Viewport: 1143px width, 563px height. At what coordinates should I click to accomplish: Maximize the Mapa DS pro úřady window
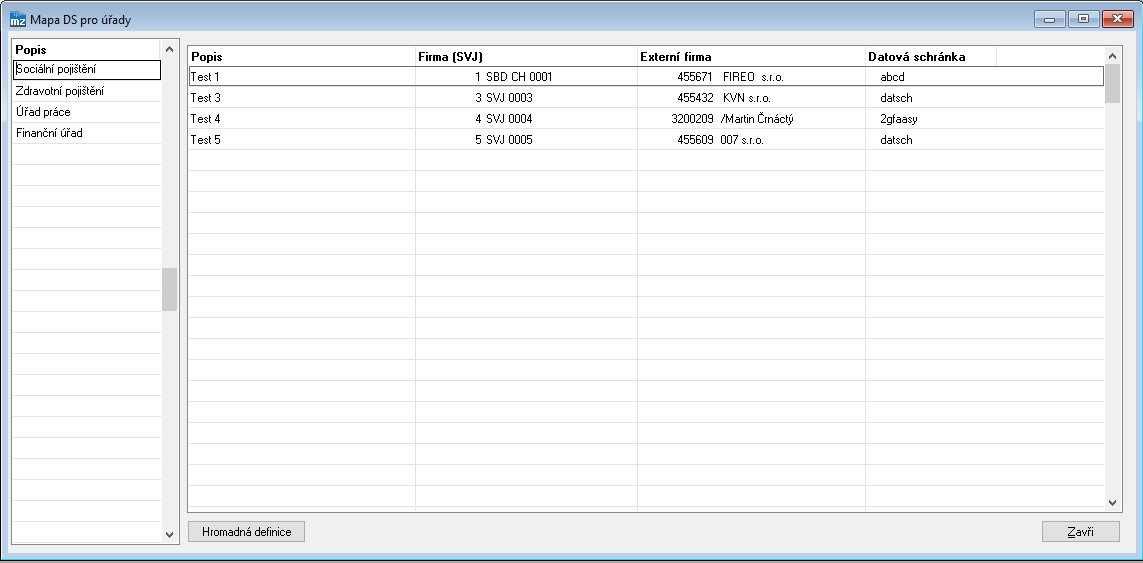pos(1084,20)
